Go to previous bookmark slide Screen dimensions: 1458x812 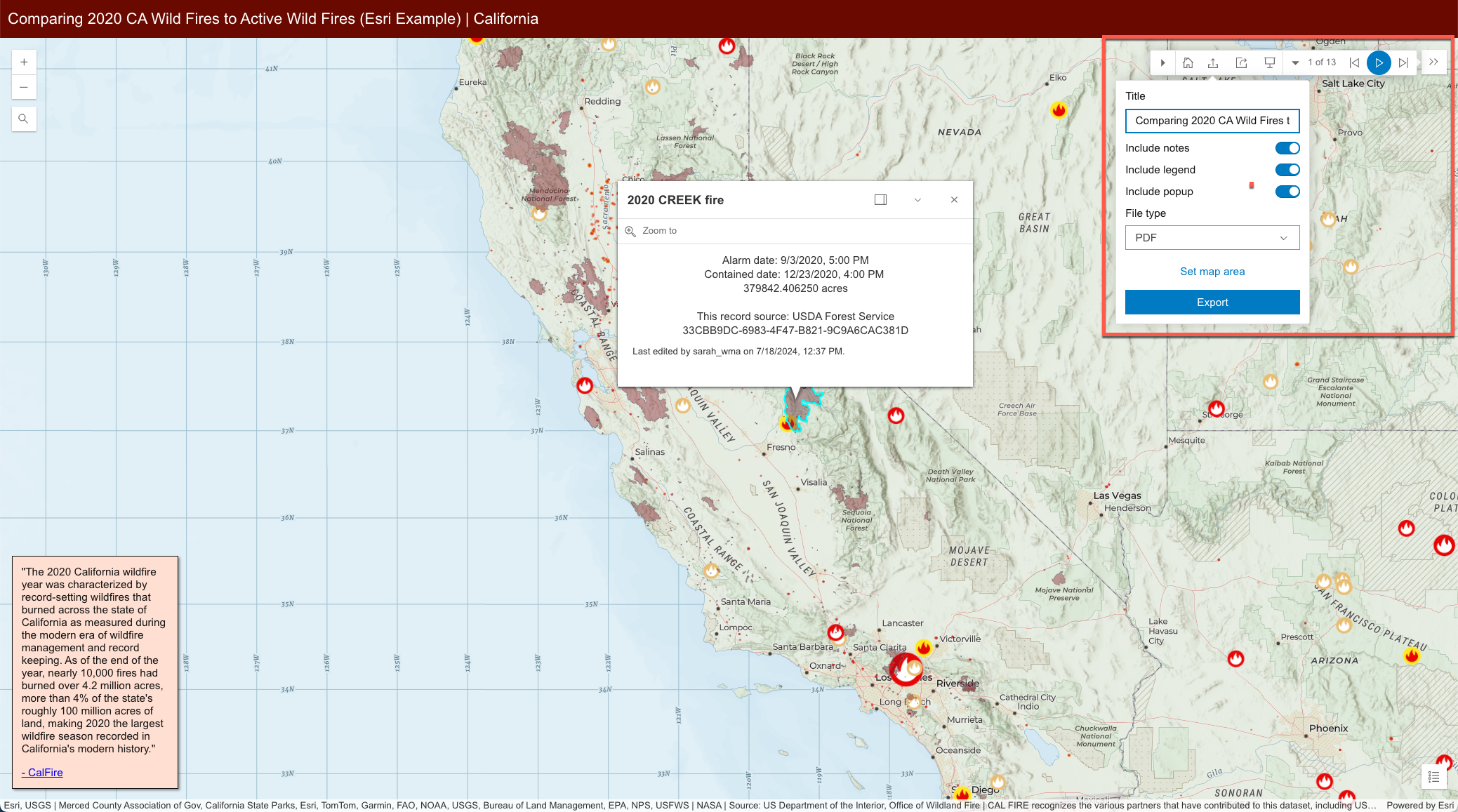click(1354, 63)
